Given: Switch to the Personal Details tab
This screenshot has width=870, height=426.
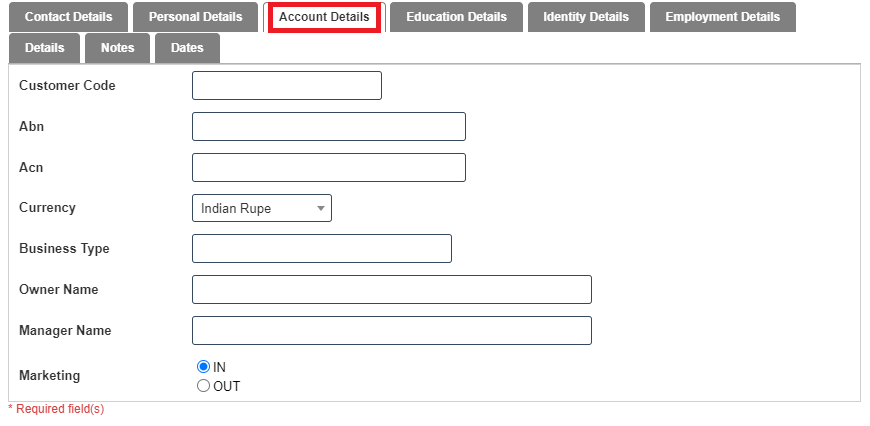Looking at the screenshot, I should tap(195, 17).
